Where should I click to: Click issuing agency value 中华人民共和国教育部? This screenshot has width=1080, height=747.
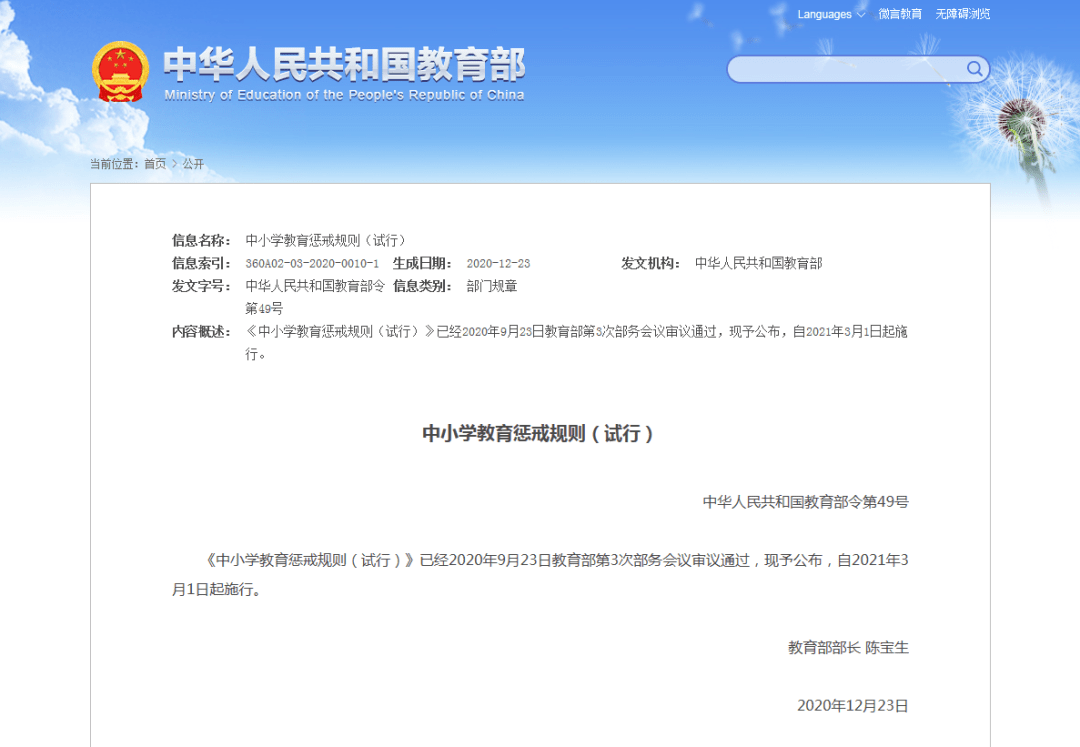coord(758,264)
